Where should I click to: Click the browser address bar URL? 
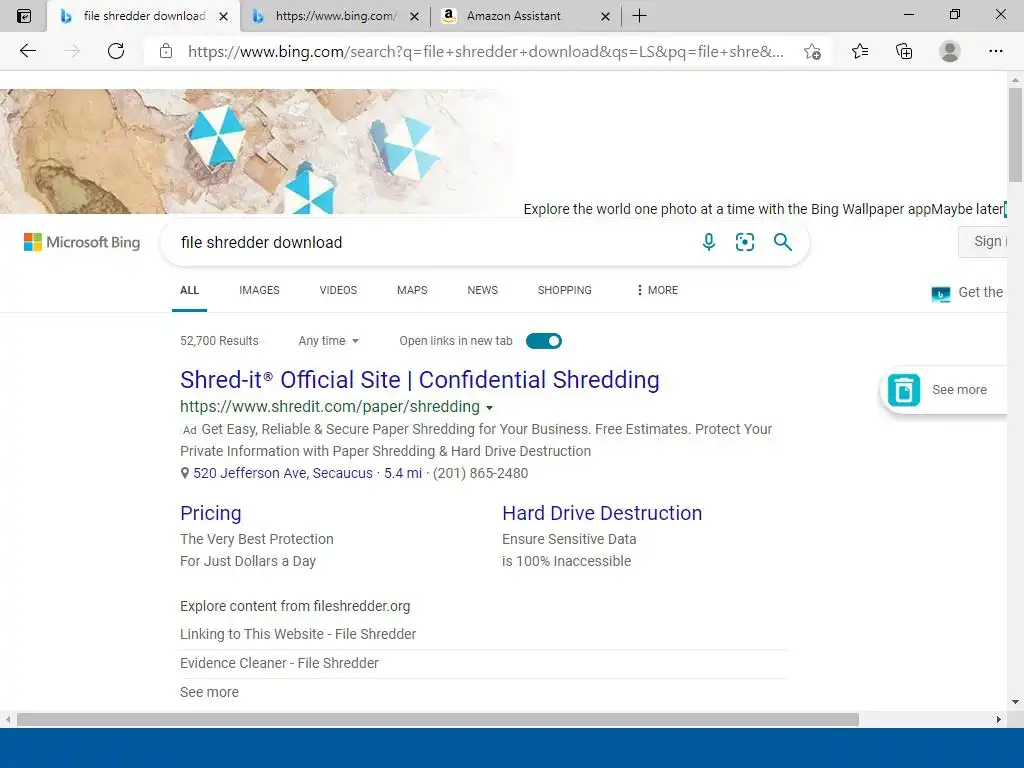click(x=486, y=52)
